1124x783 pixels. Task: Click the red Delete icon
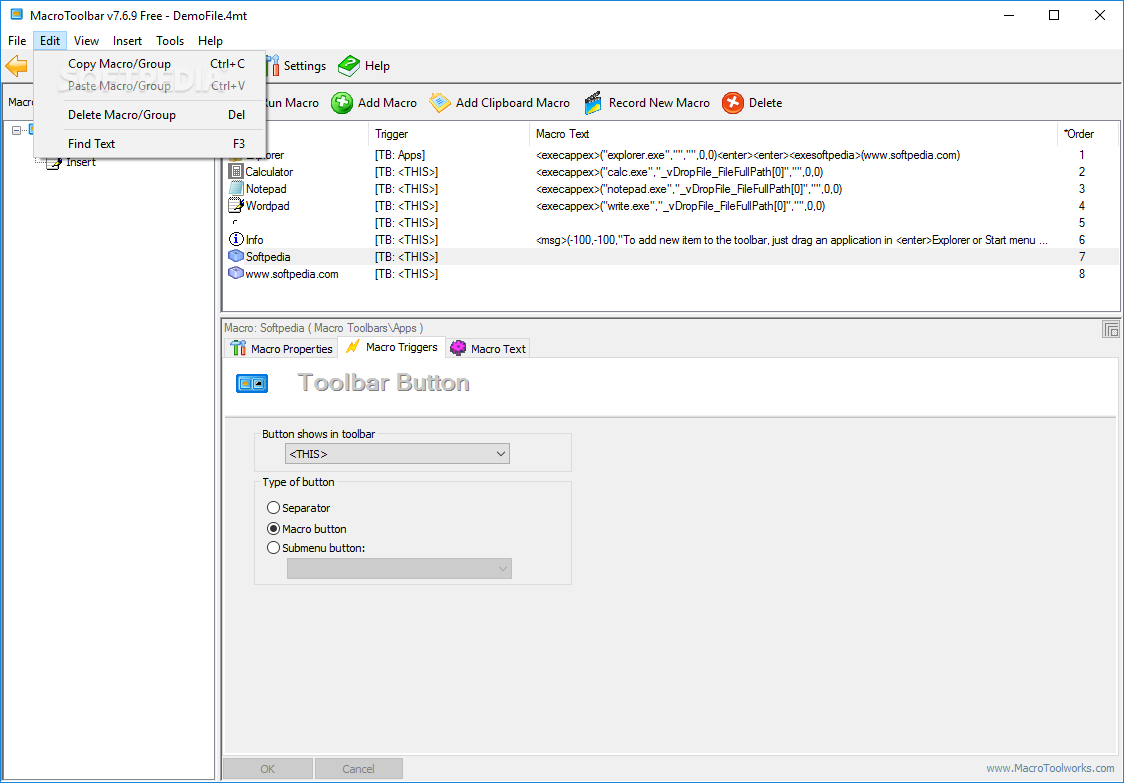(733, 103)
